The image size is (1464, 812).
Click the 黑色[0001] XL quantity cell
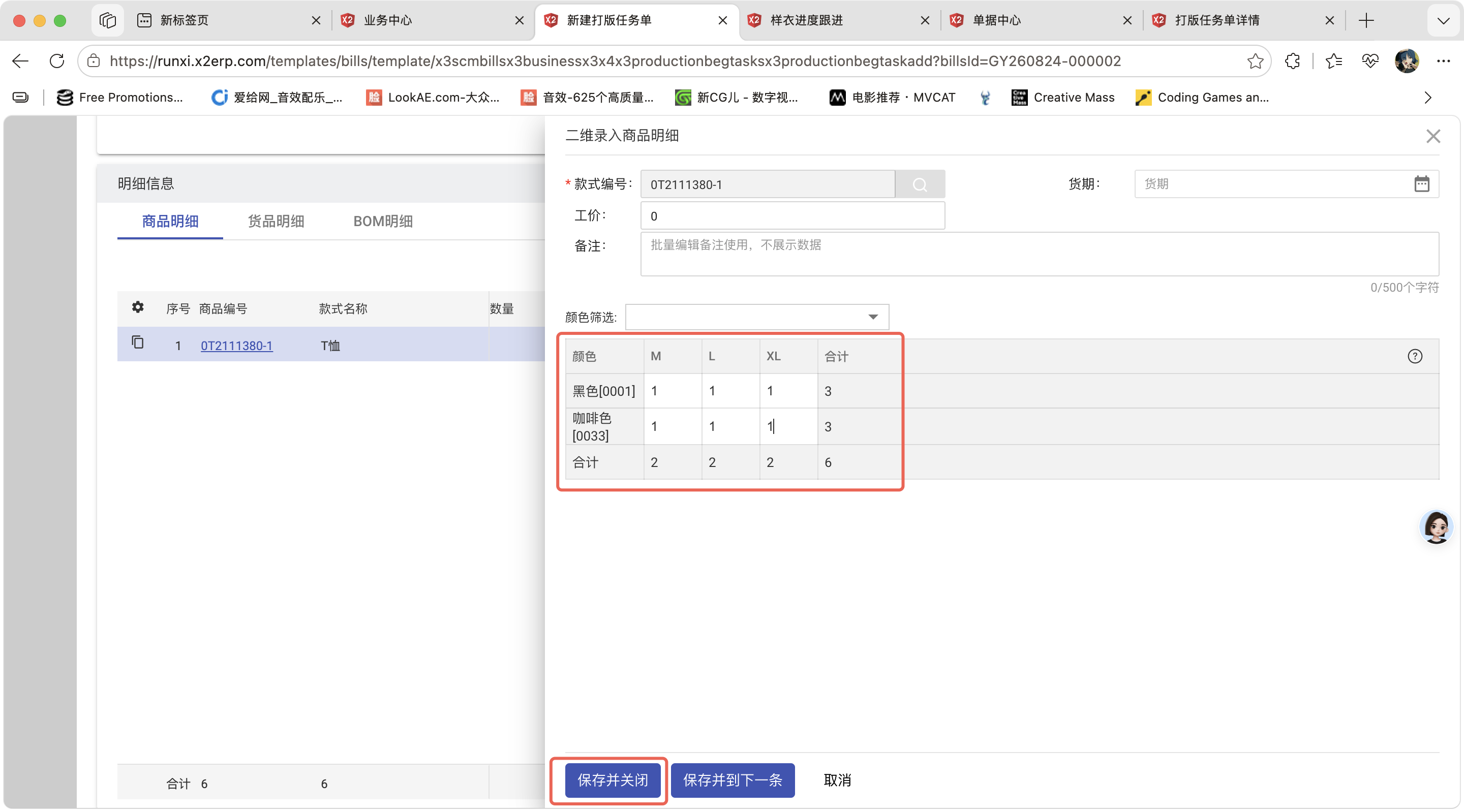(788, 391)
